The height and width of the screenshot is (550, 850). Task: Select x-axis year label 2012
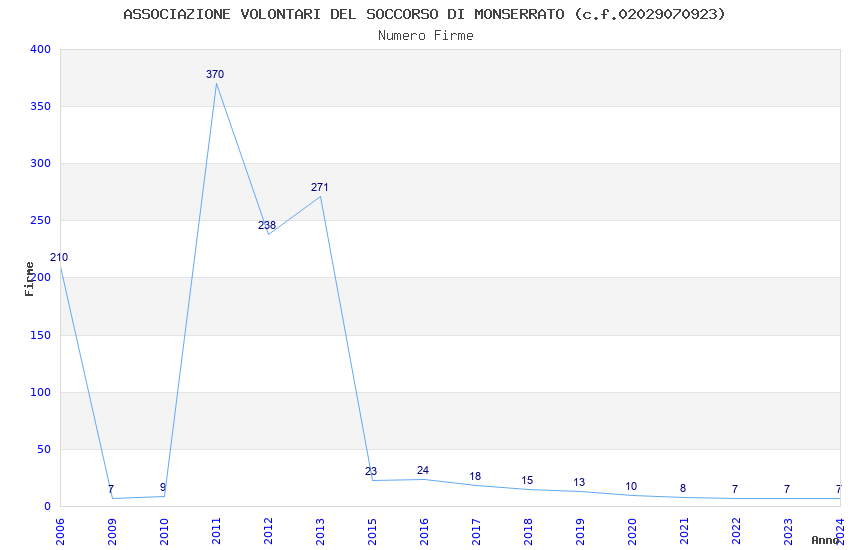click(268, 532)
